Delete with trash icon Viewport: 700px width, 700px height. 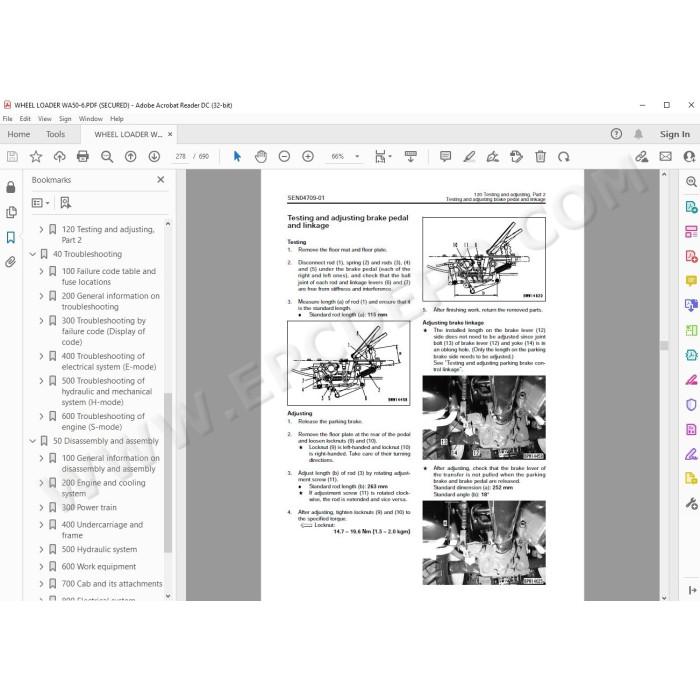(x=540, y=157)
